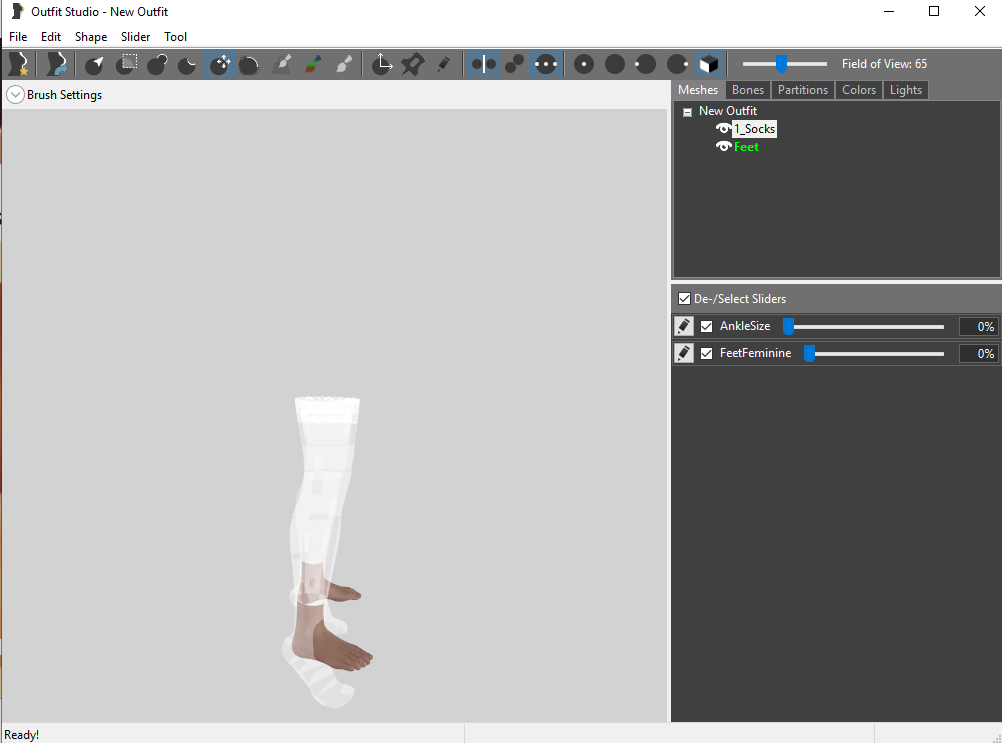Uncheck the FeetFeminine slider checkbox
Image resolution: width=1002 pixels, height=743 pixels.
[x=706, y=353]
